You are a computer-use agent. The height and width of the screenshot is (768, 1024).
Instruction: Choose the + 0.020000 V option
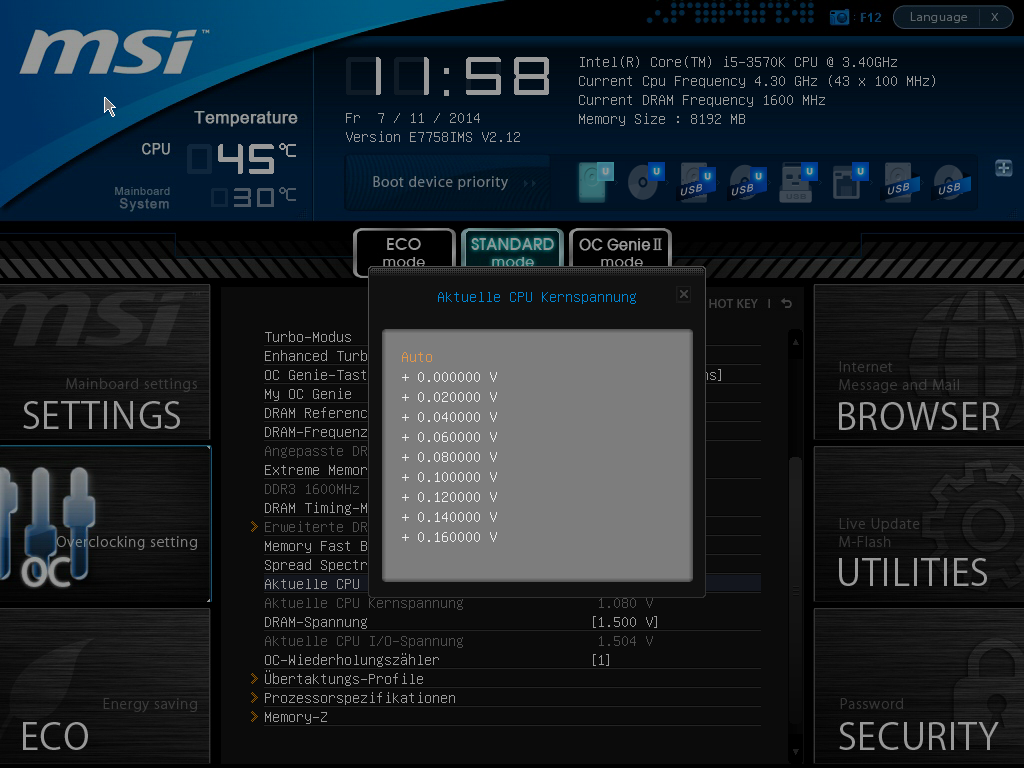[x=449, y=397]
